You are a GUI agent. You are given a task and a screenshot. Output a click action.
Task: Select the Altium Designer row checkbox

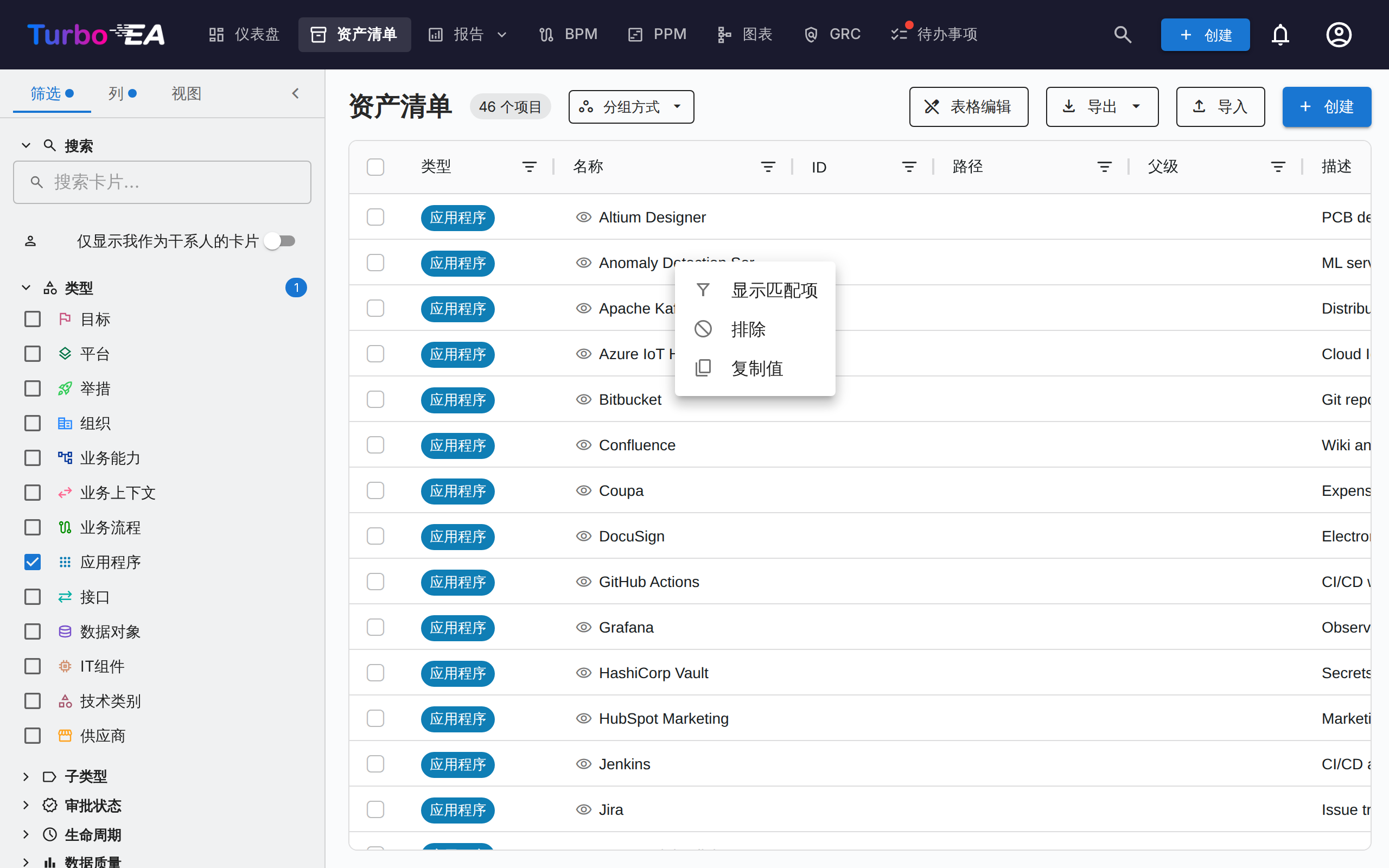[375, 217]
